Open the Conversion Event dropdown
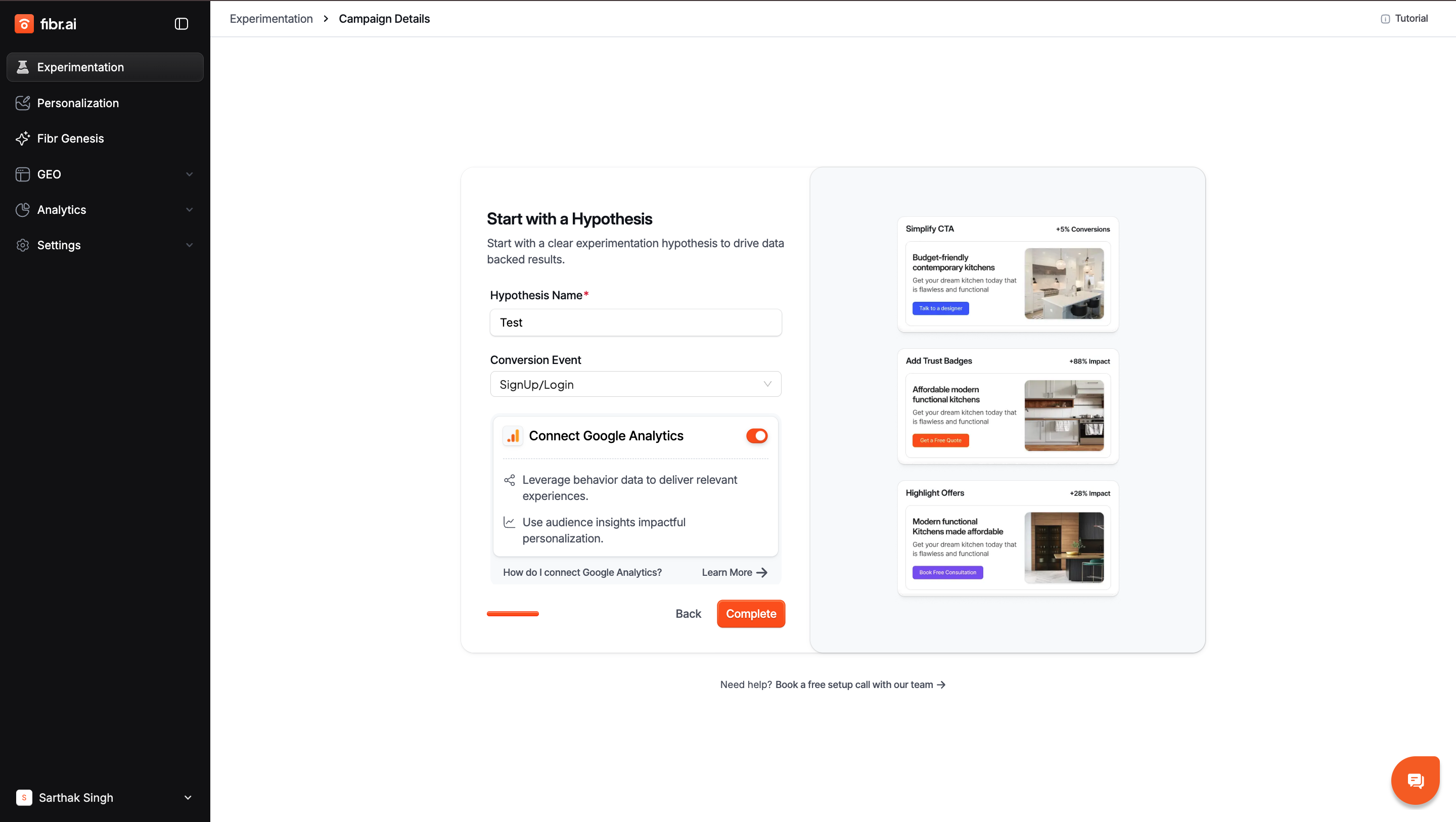The image size is (1456, 822). [635, 384]
